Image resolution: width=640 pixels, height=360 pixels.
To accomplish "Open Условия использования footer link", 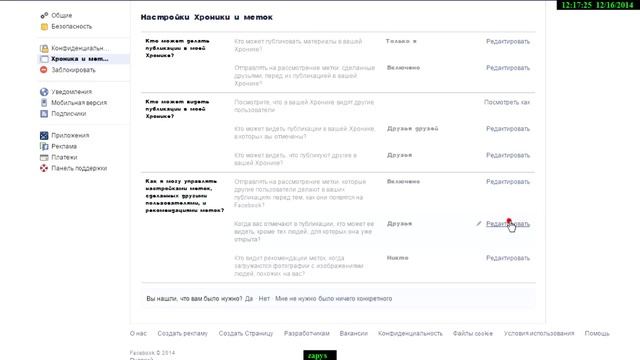I will tap(539, 333).
